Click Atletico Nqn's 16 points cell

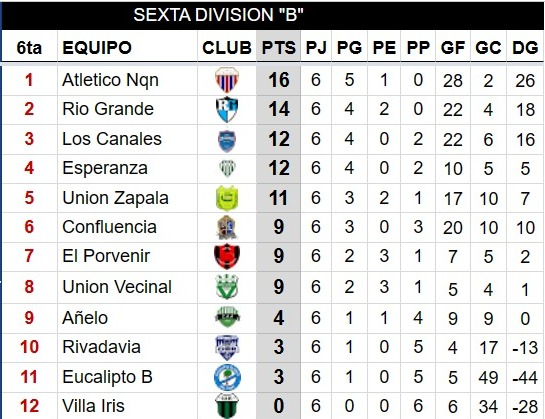coord(278,80)
